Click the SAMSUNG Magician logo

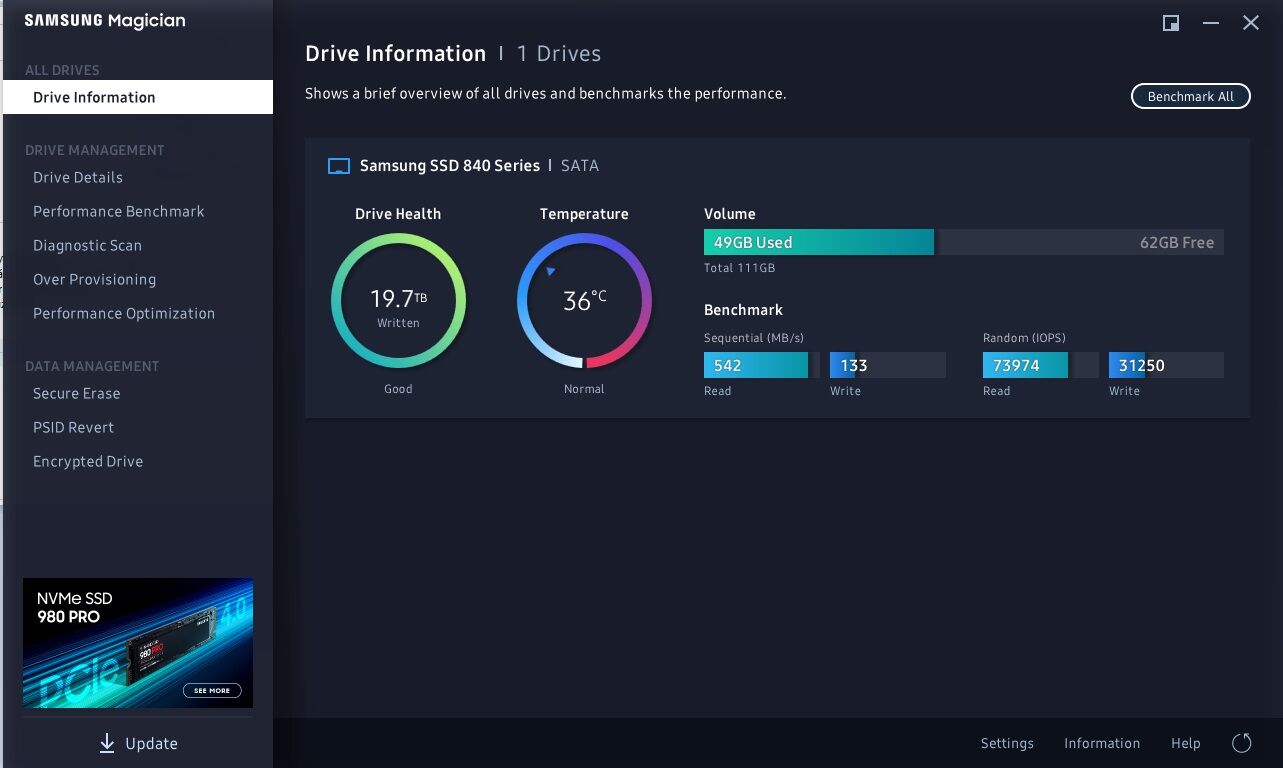pos(105,21)
